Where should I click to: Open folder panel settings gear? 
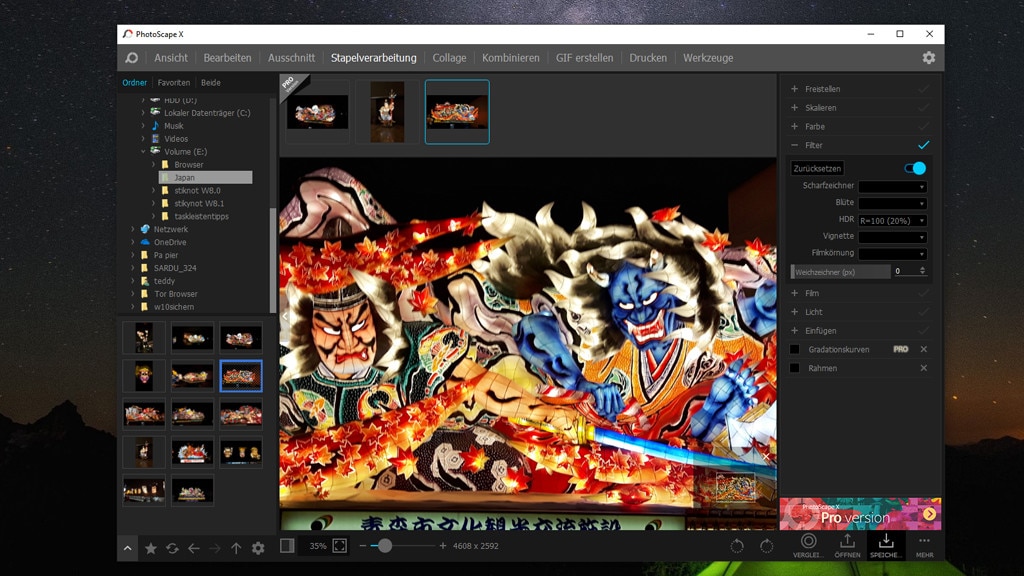(258, 549)
